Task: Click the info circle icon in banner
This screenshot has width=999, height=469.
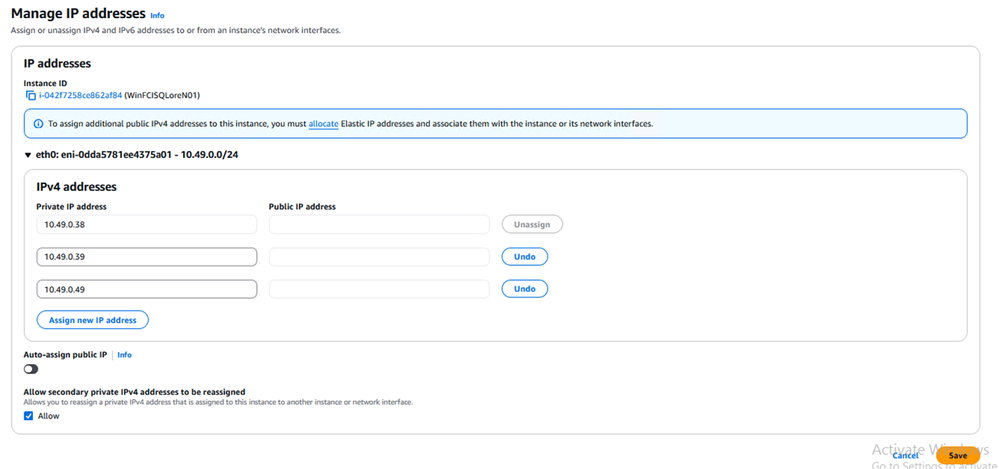Action: coord(38,124)
